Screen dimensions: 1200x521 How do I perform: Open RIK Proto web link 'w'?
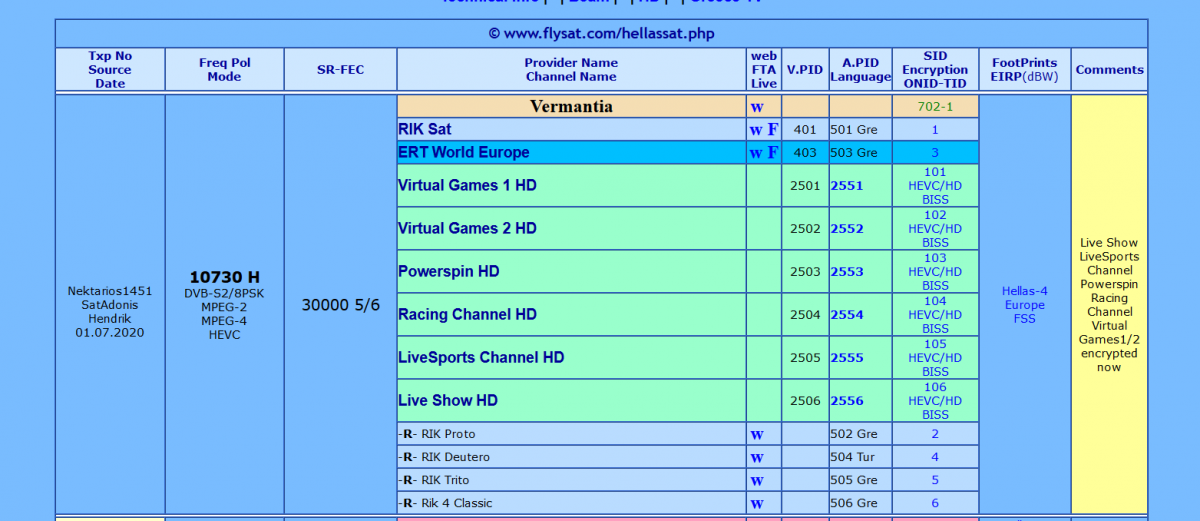[x=757, y=435]
